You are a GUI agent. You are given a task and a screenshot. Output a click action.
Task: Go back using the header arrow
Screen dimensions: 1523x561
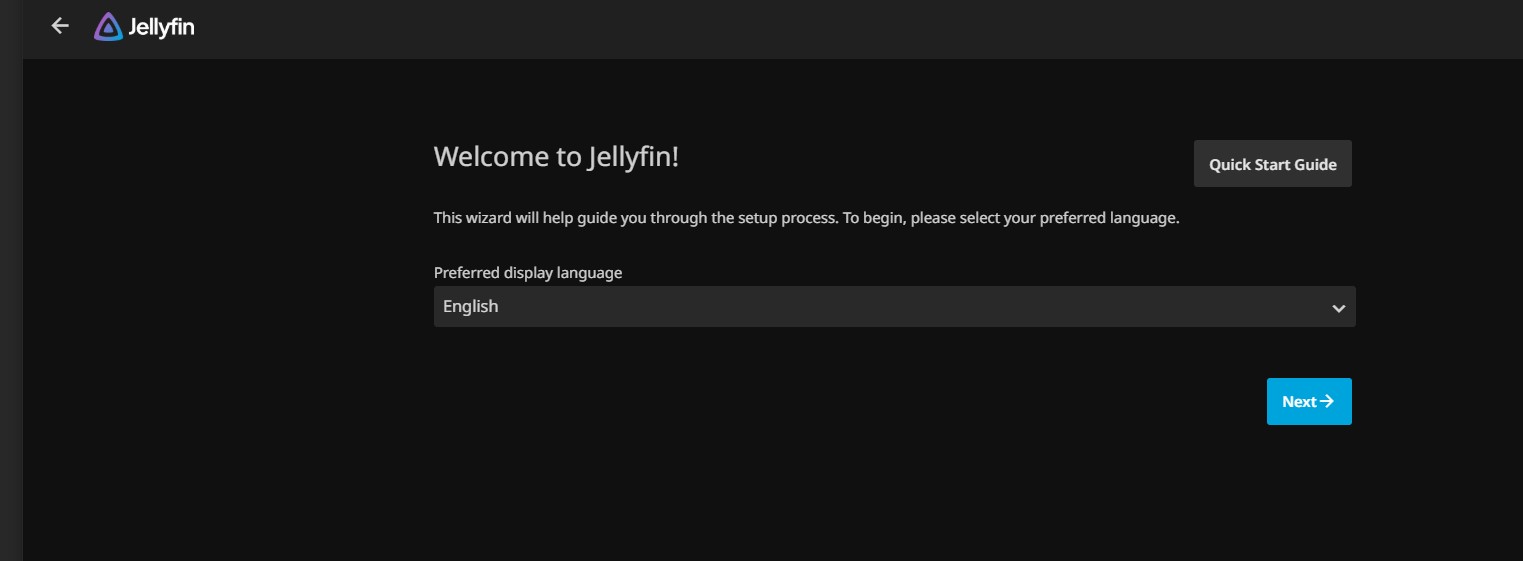(60, 26)
